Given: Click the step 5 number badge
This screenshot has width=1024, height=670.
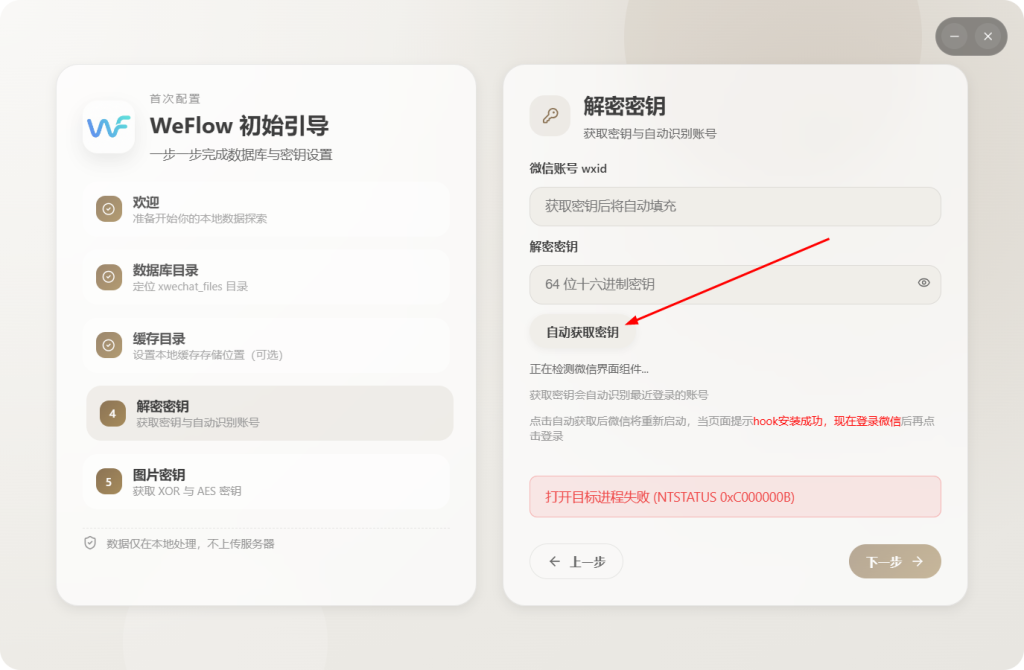Looking at the screenshot, I should tap(109, 481).
